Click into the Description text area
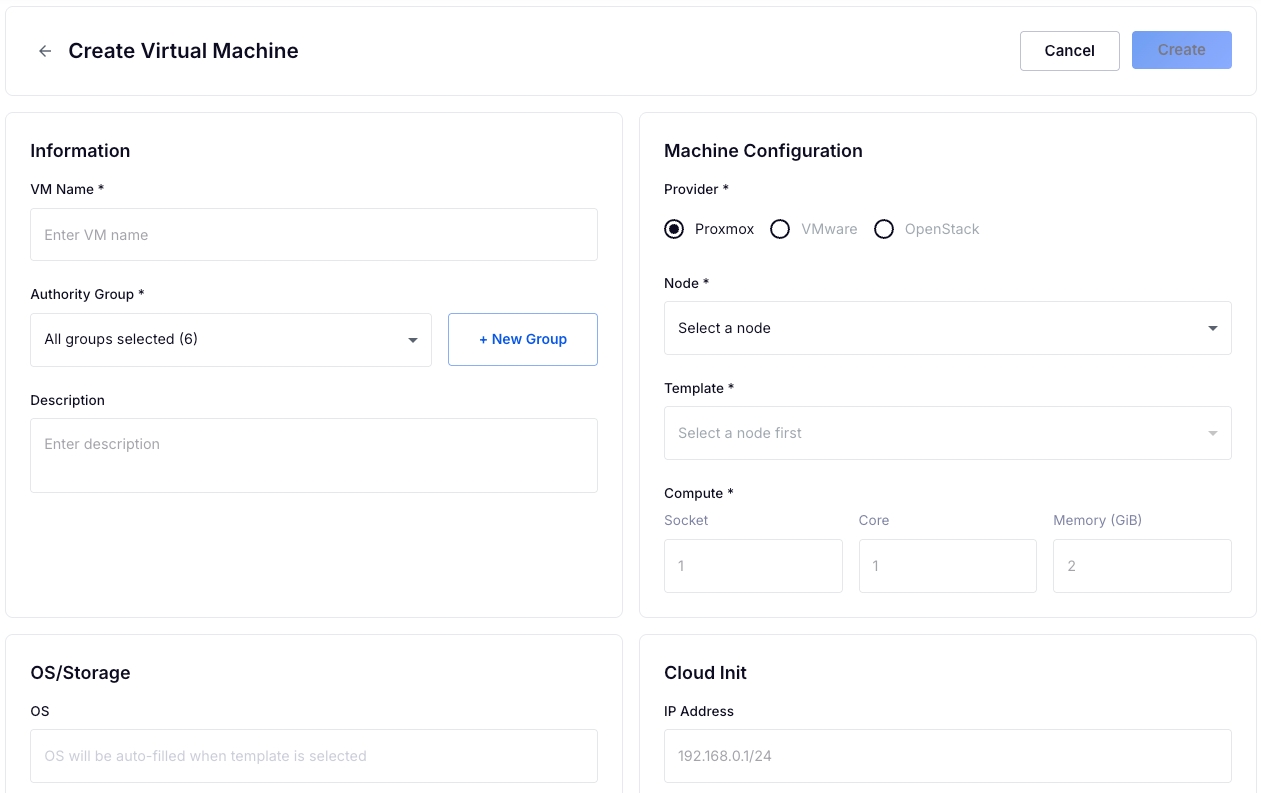 coord(313,455)
